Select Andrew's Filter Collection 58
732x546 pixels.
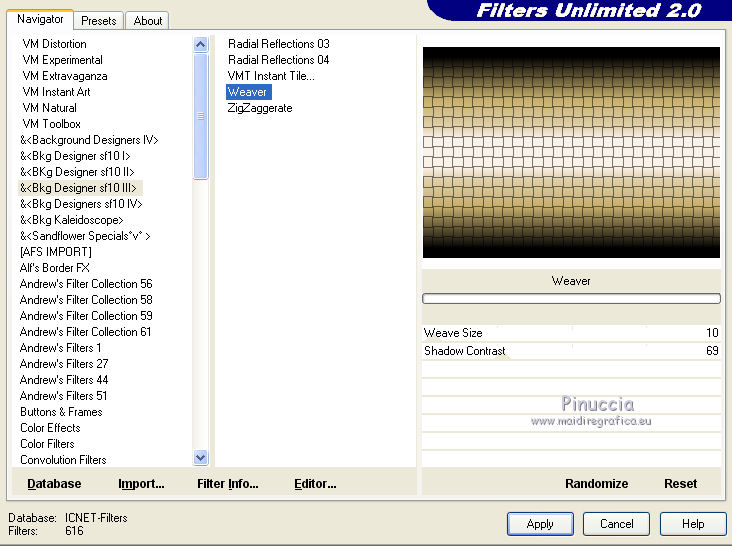[x=86, y=300]
